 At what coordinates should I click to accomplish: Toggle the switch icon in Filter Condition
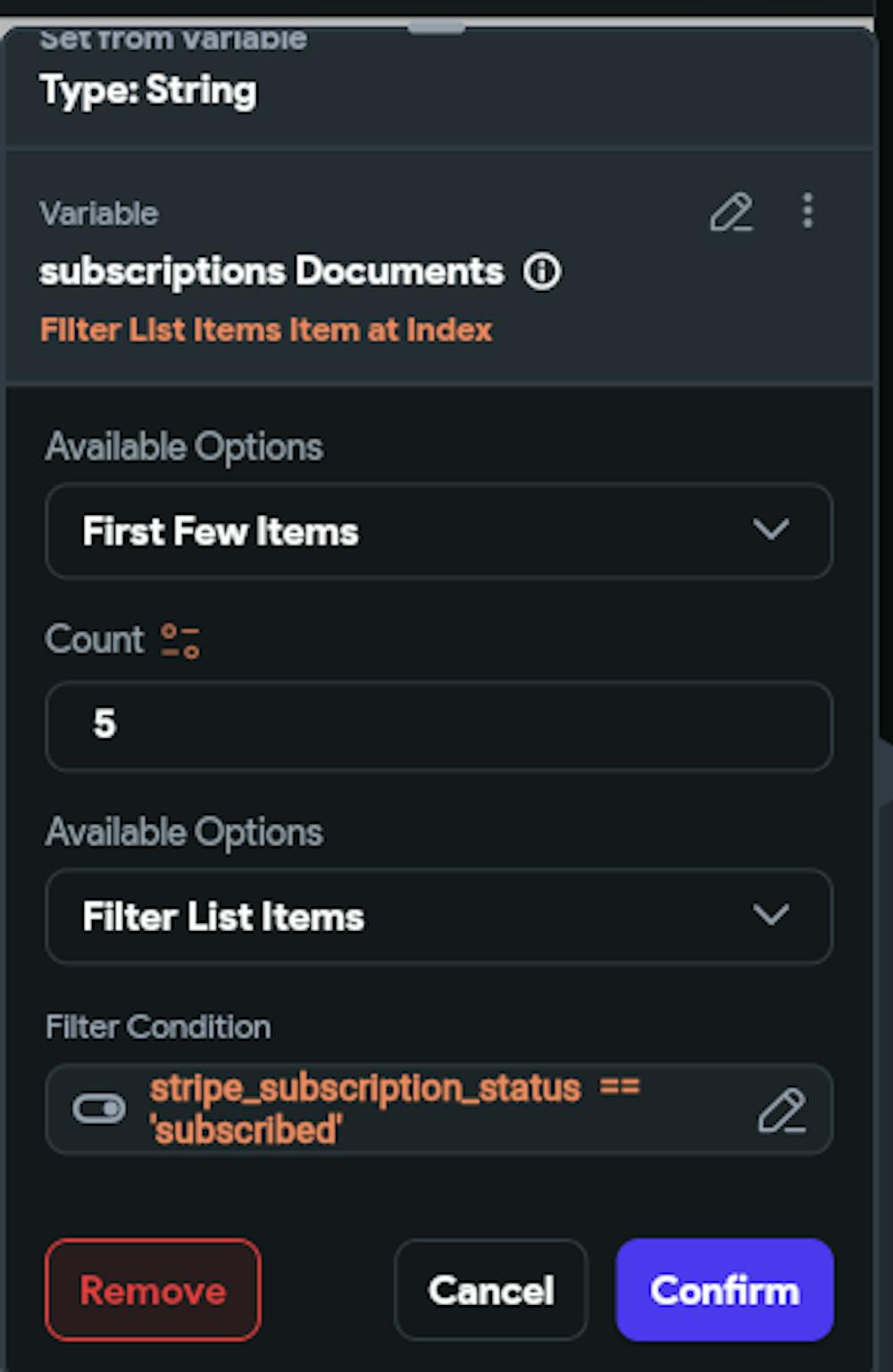[x=99, y=1110]
